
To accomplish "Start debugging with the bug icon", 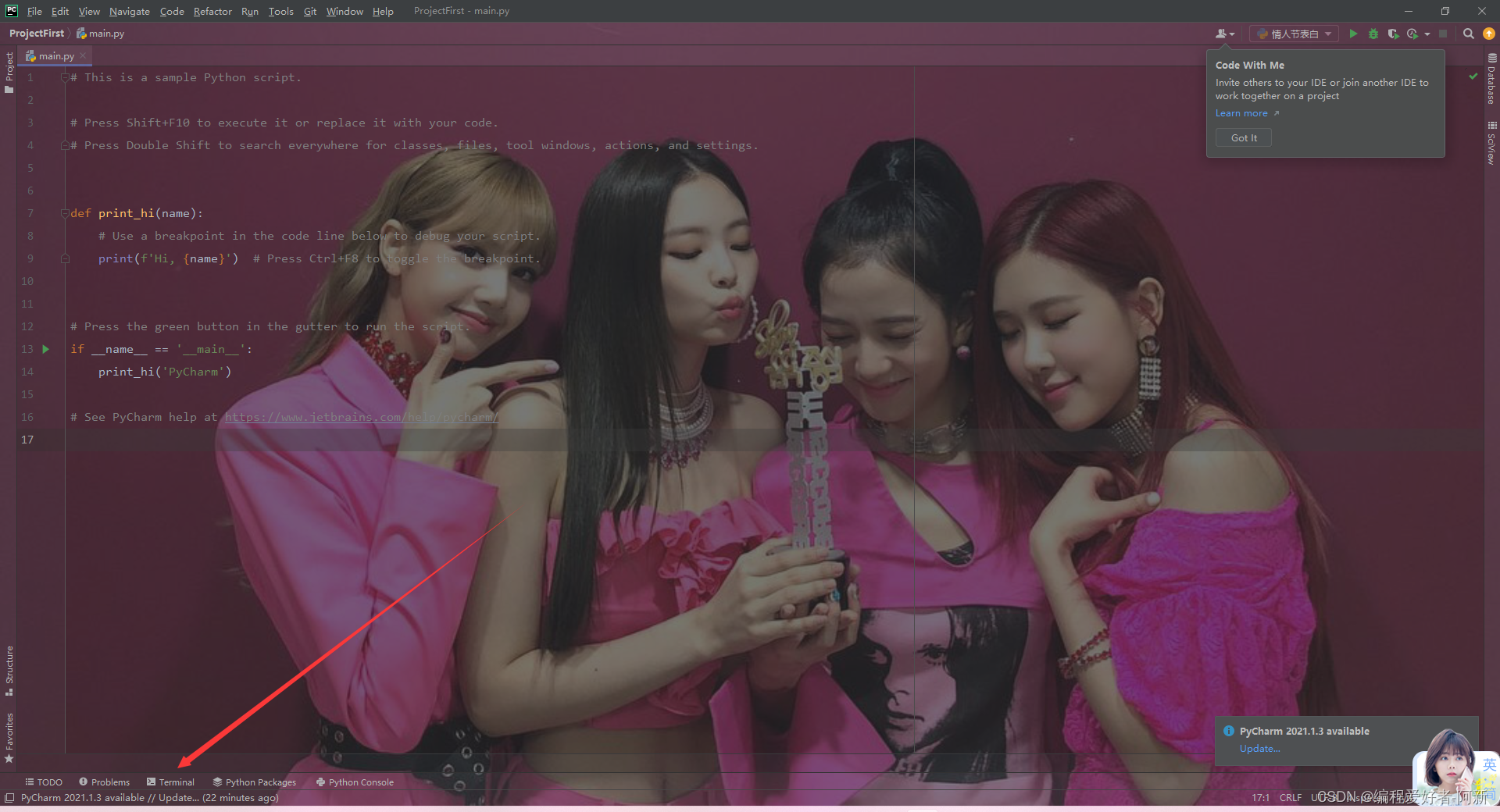I will tap(1373, 34).
